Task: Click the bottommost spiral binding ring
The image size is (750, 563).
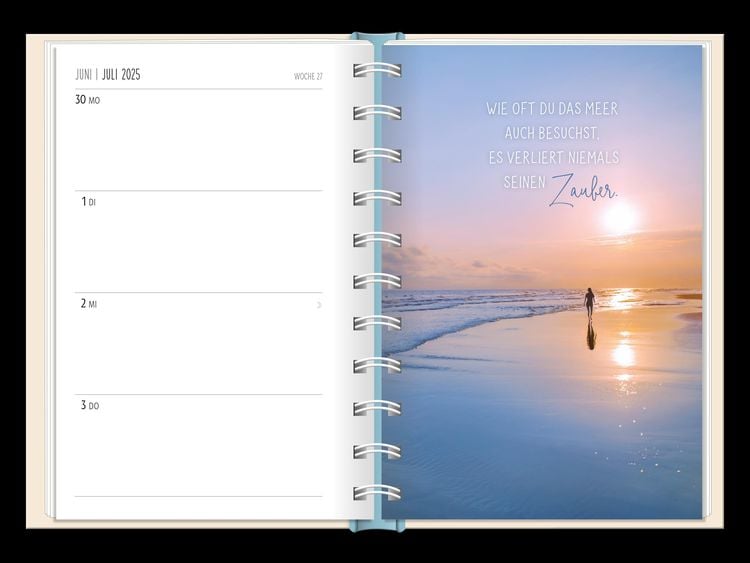Action: (377, 492)
